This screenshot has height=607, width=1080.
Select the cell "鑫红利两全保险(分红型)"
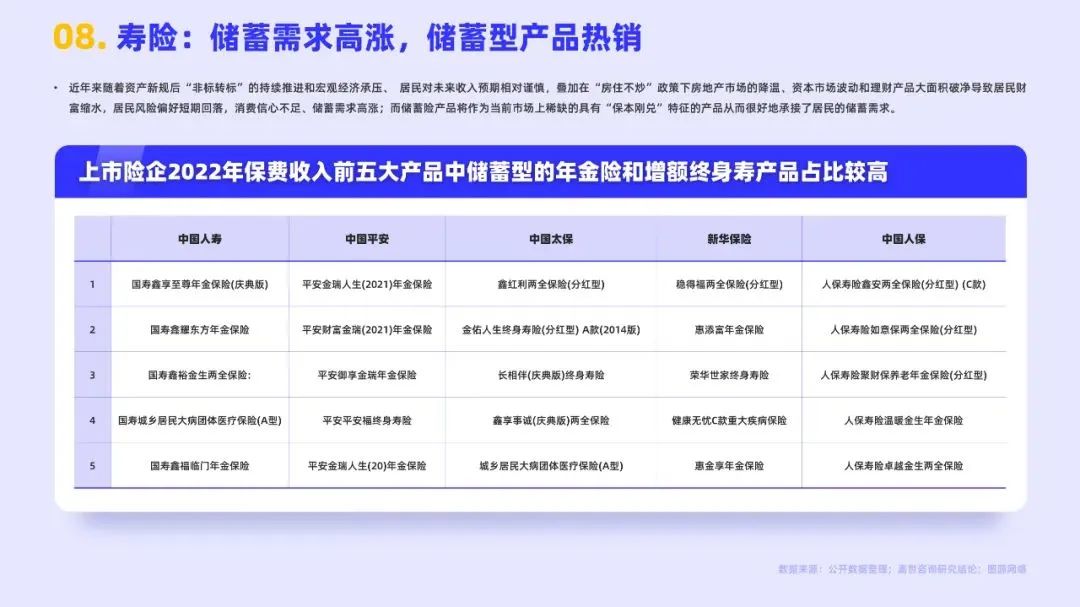[x=551, y=284]
